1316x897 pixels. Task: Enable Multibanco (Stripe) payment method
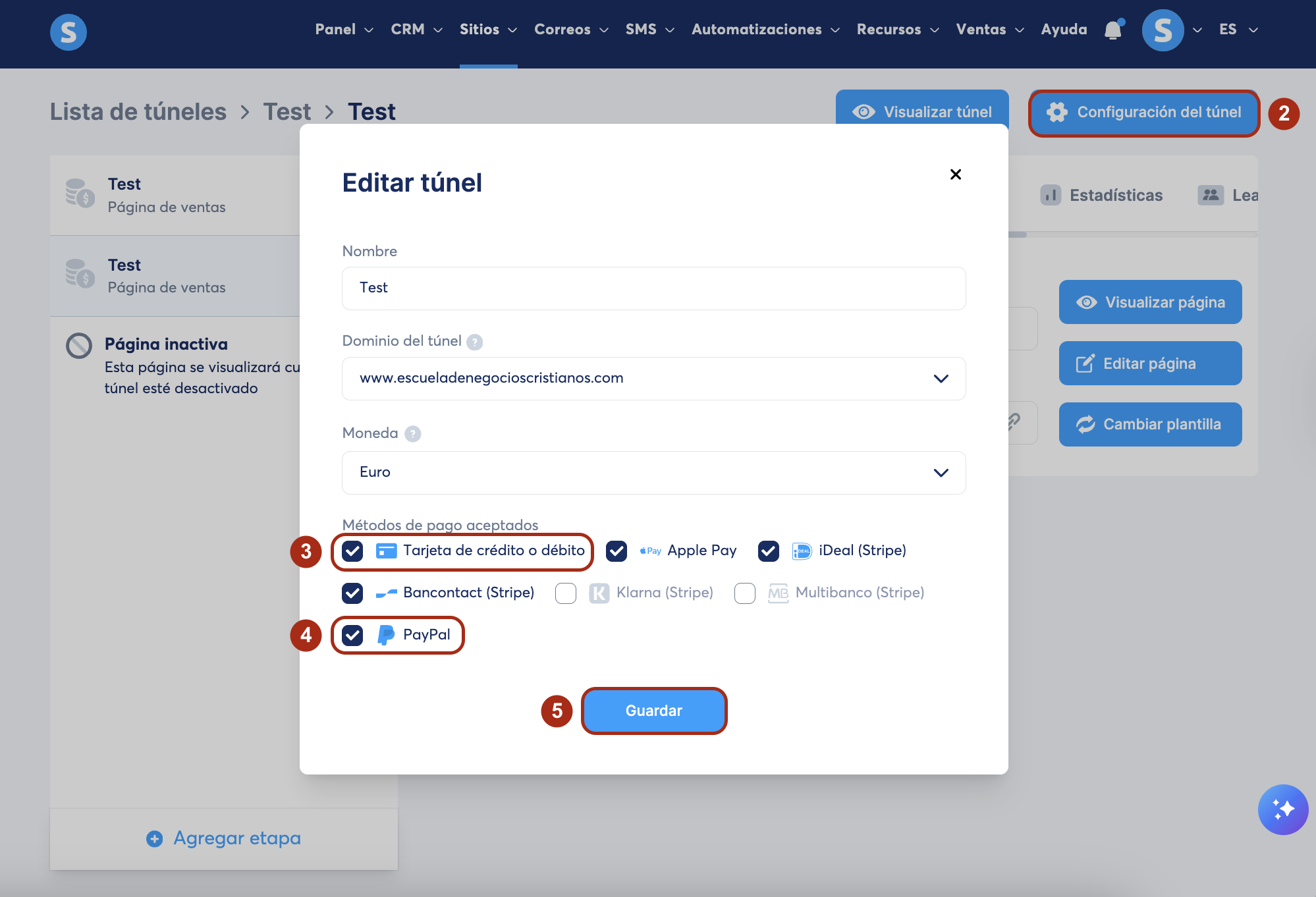pos(744,593)
